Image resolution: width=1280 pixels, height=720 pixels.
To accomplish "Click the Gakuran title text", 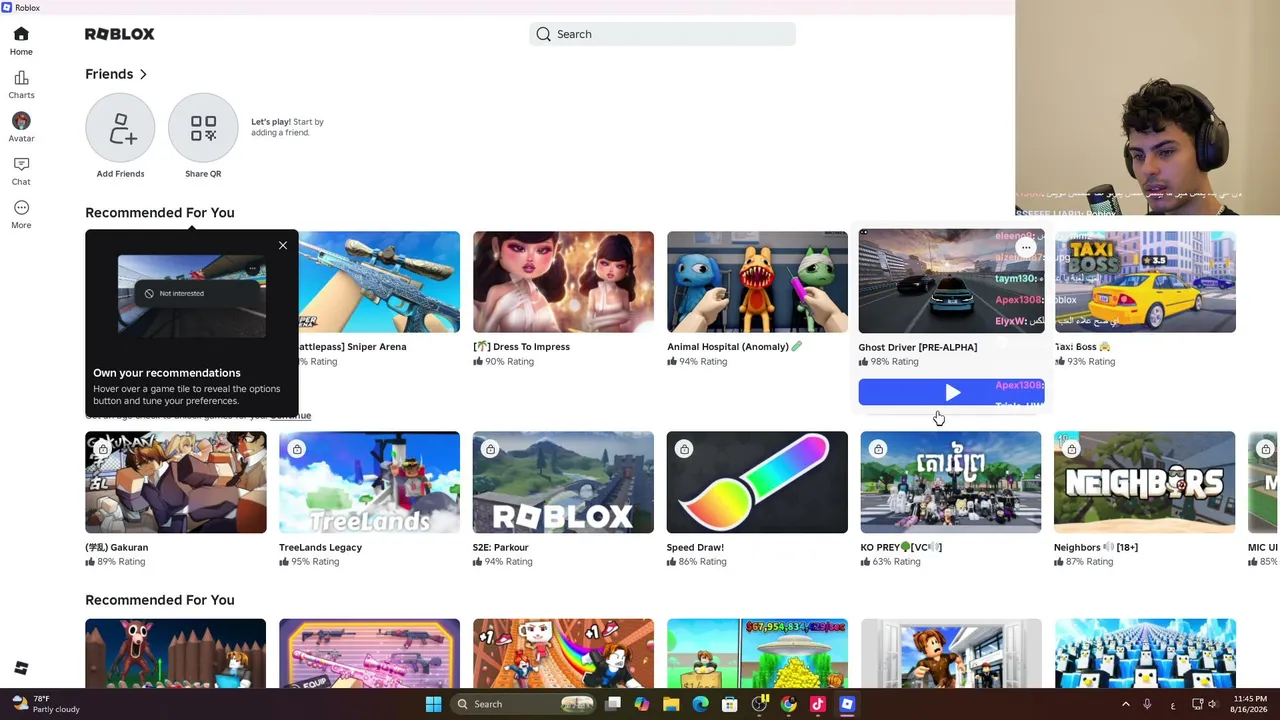I will (x=117, y=547).
